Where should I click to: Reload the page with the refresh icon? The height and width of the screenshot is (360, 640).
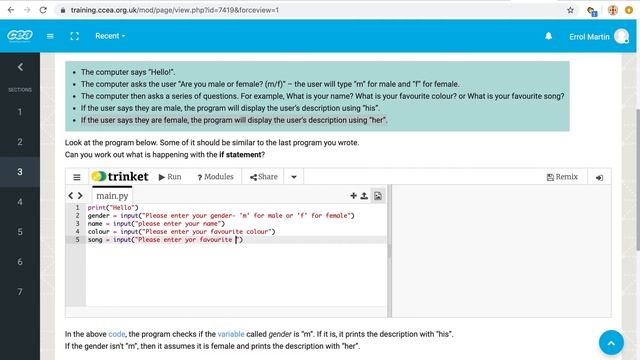pyautogui.click(x=43, y=10)
